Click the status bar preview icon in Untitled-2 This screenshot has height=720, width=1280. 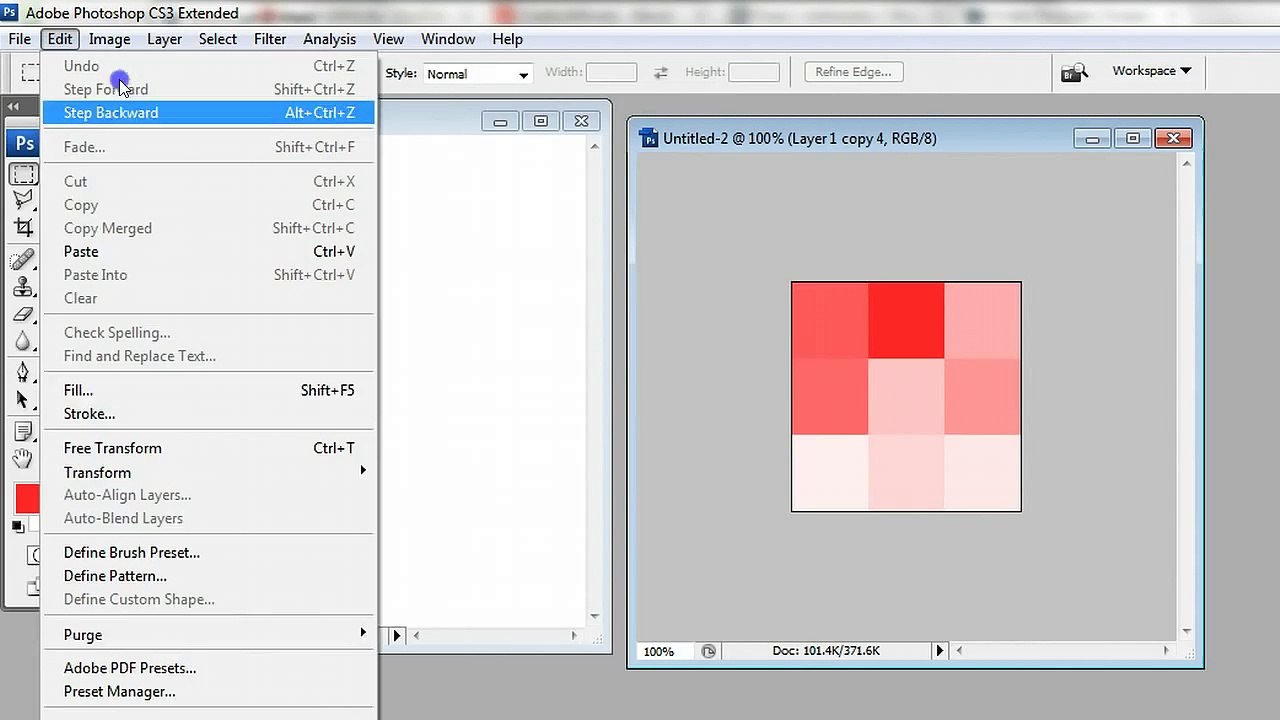coord(709,651)
